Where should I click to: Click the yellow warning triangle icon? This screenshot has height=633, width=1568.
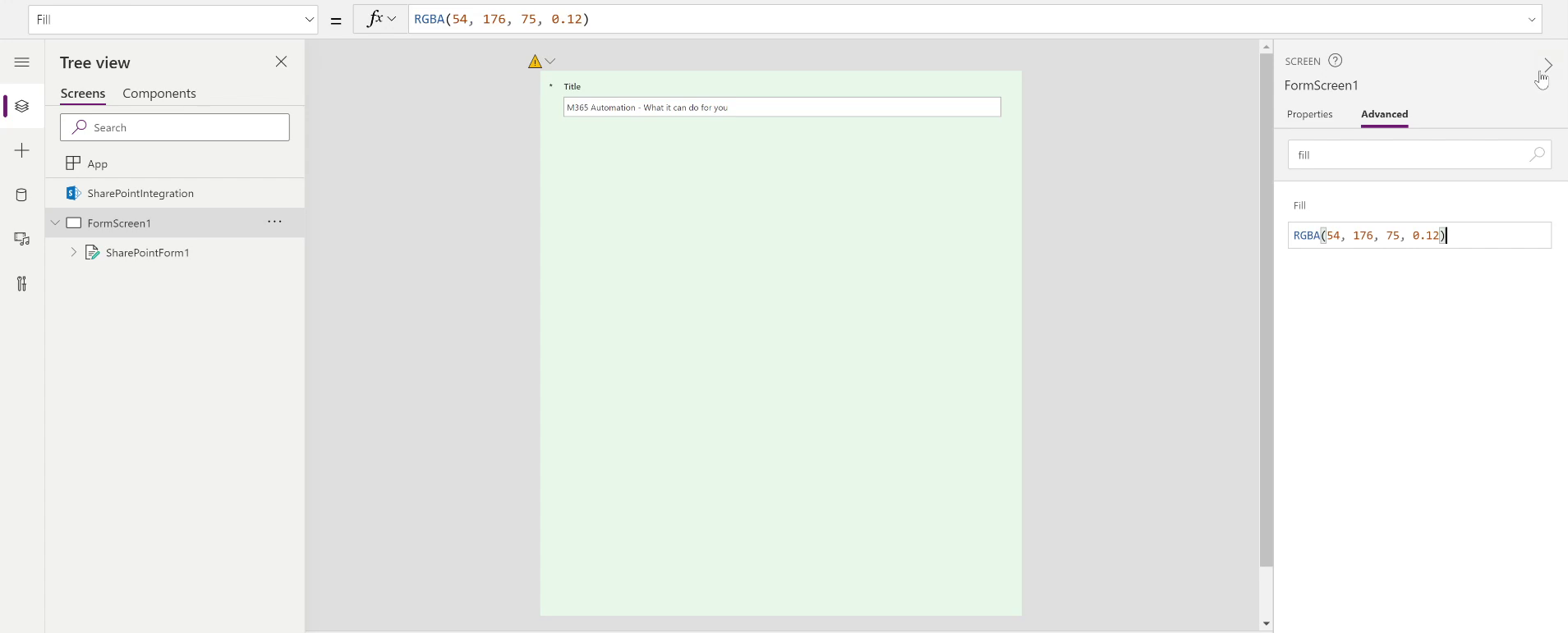point(535,62)
